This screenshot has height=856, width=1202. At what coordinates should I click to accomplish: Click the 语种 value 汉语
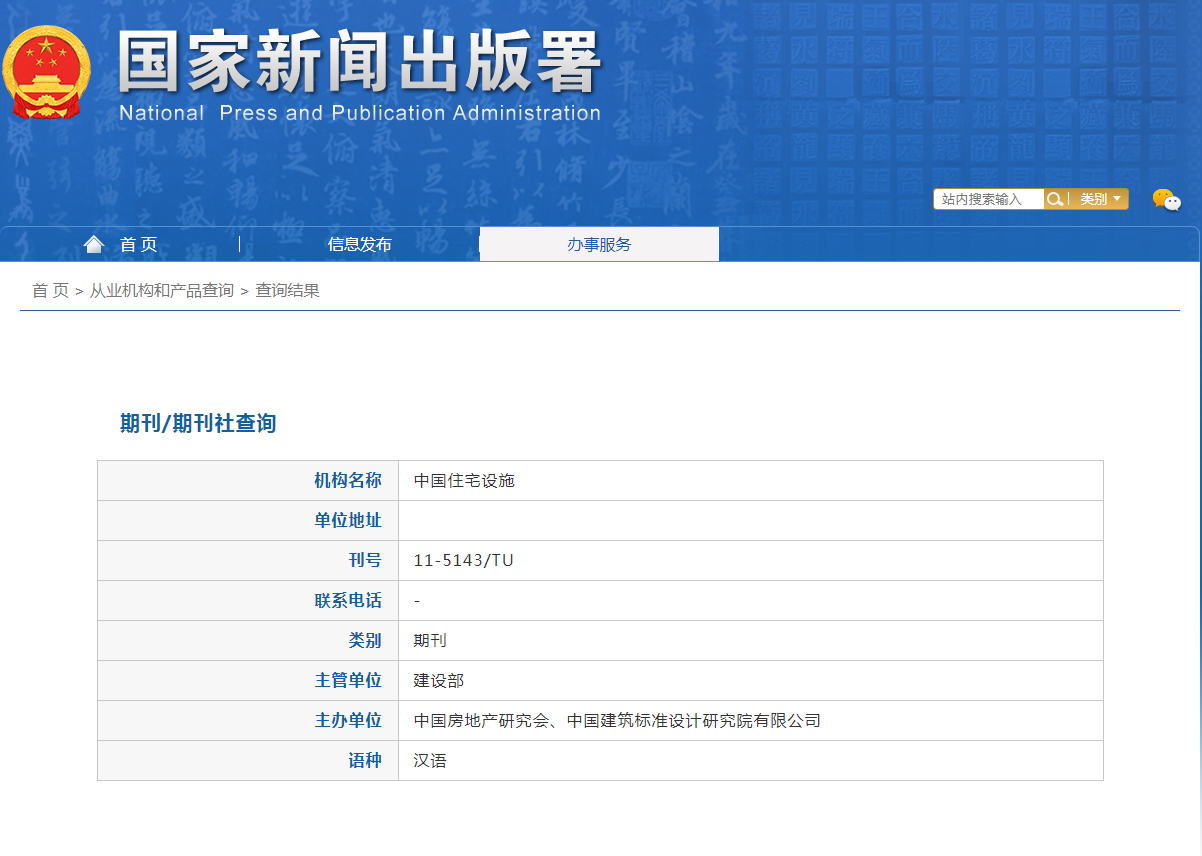[x=430, y=761]
